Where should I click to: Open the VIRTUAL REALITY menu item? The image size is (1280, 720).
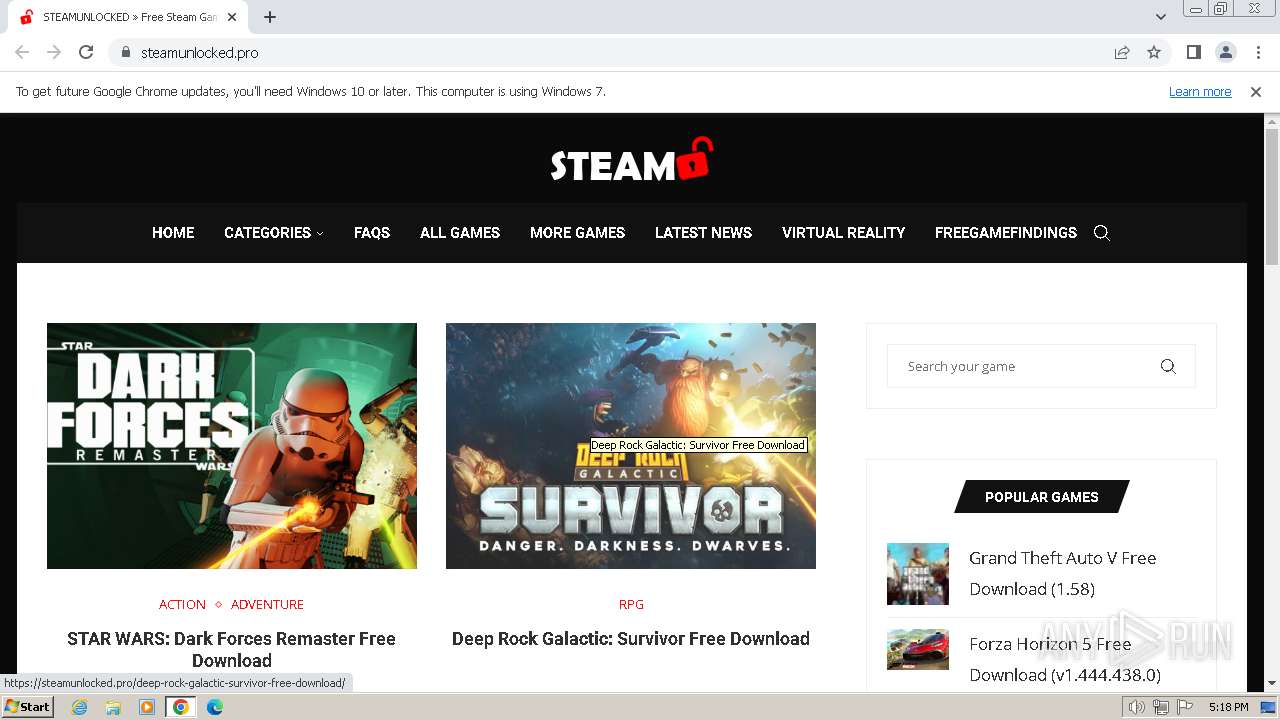click(843, 232)
